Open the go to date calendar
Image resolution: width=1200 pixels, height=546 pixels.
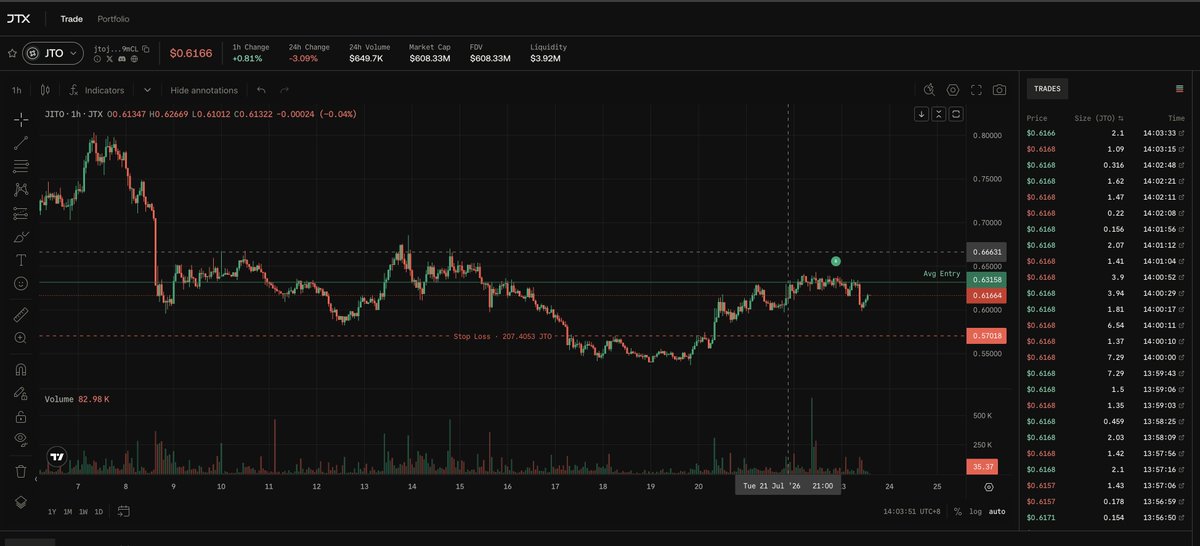pyautogui.click(x=124, y=511)
